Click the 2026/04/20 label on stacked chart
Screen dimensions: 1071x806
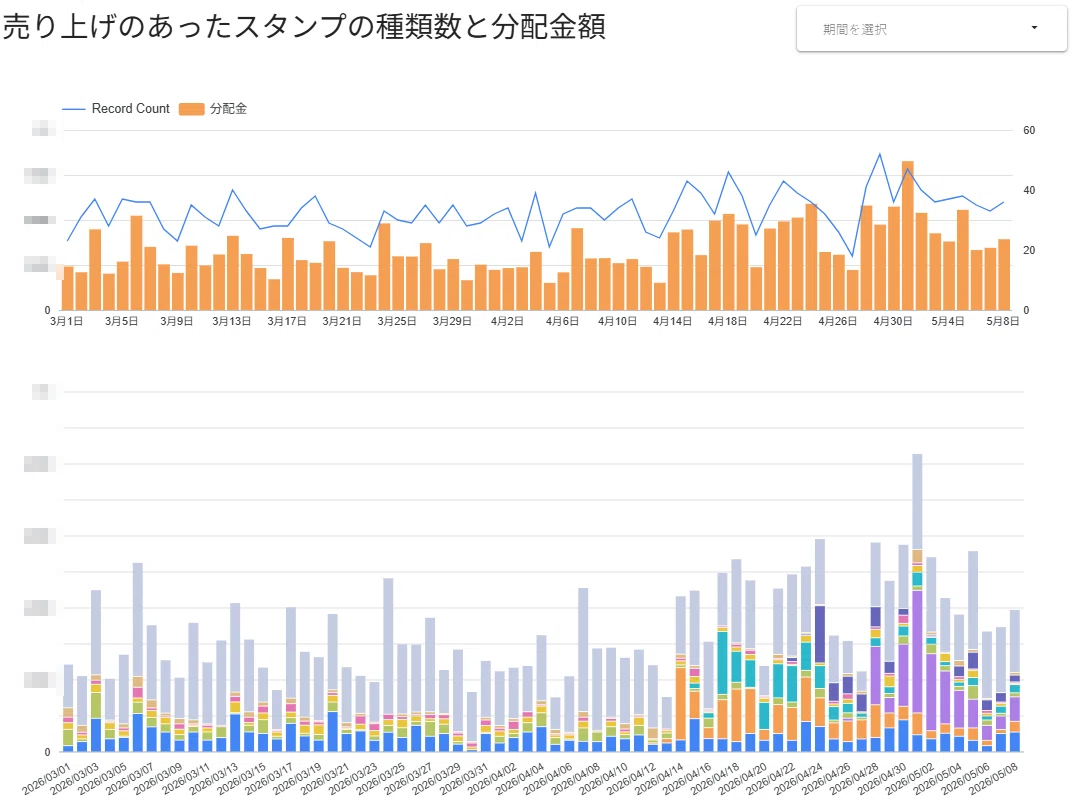pyautogui.click(x=743, y=779)
